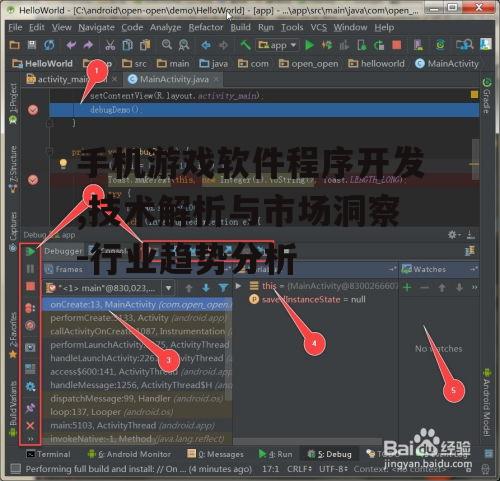Click the Undo arrow icon
The width and height of the screenshot is (500, 481).
point(71,45)
